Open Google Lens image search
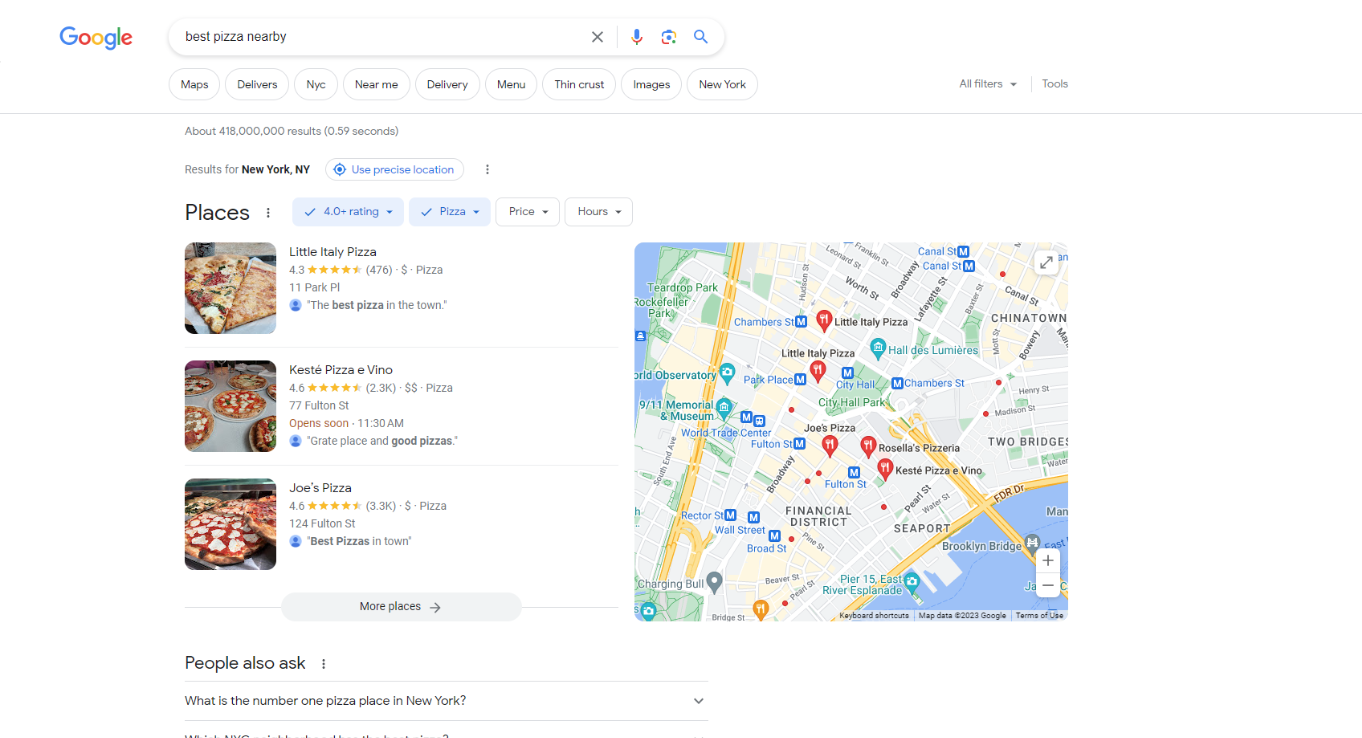The height and width of the screenshot is (738, 1362). pos(669,37)
